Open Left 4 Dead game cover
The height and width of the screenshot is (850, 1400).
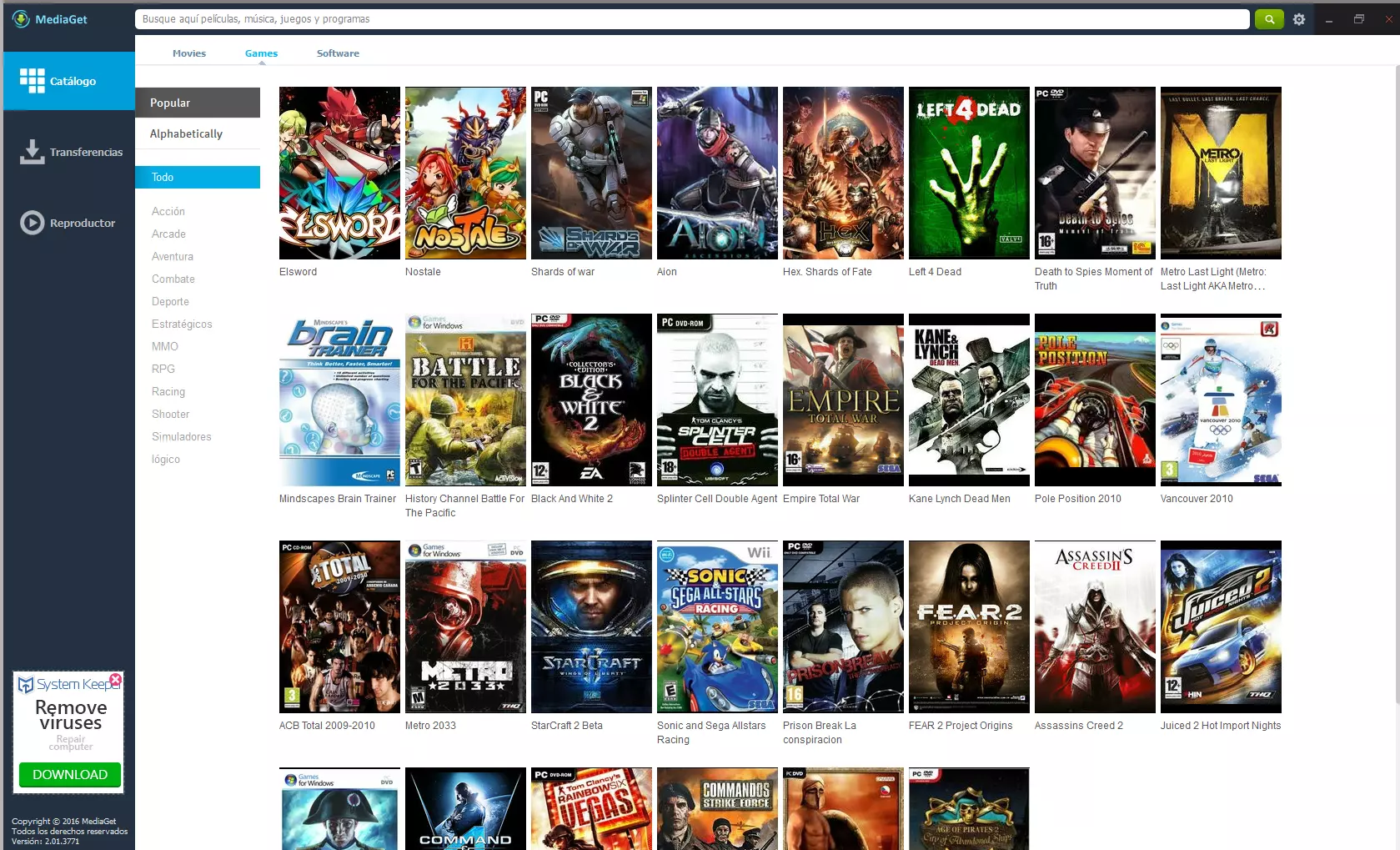(969, 173)
